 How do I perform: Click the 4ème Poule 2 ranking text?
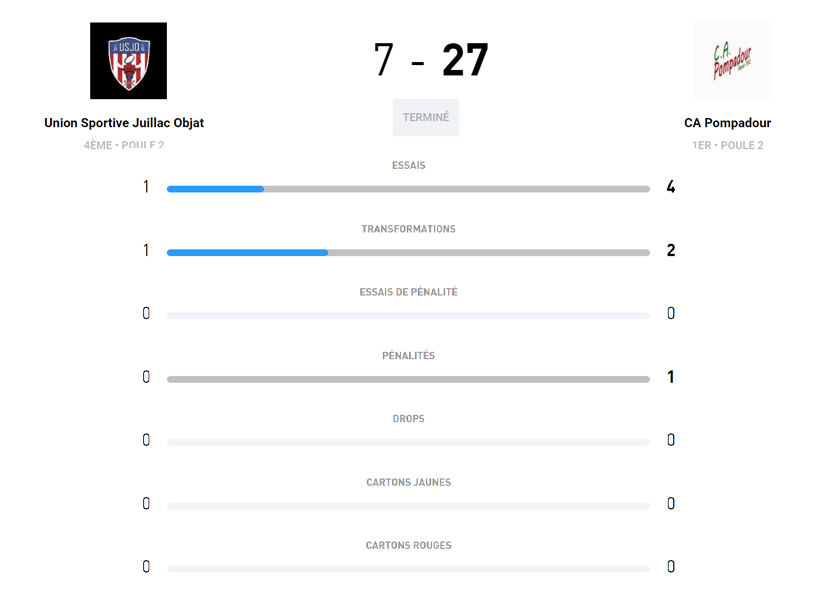(x=124, y=145)
